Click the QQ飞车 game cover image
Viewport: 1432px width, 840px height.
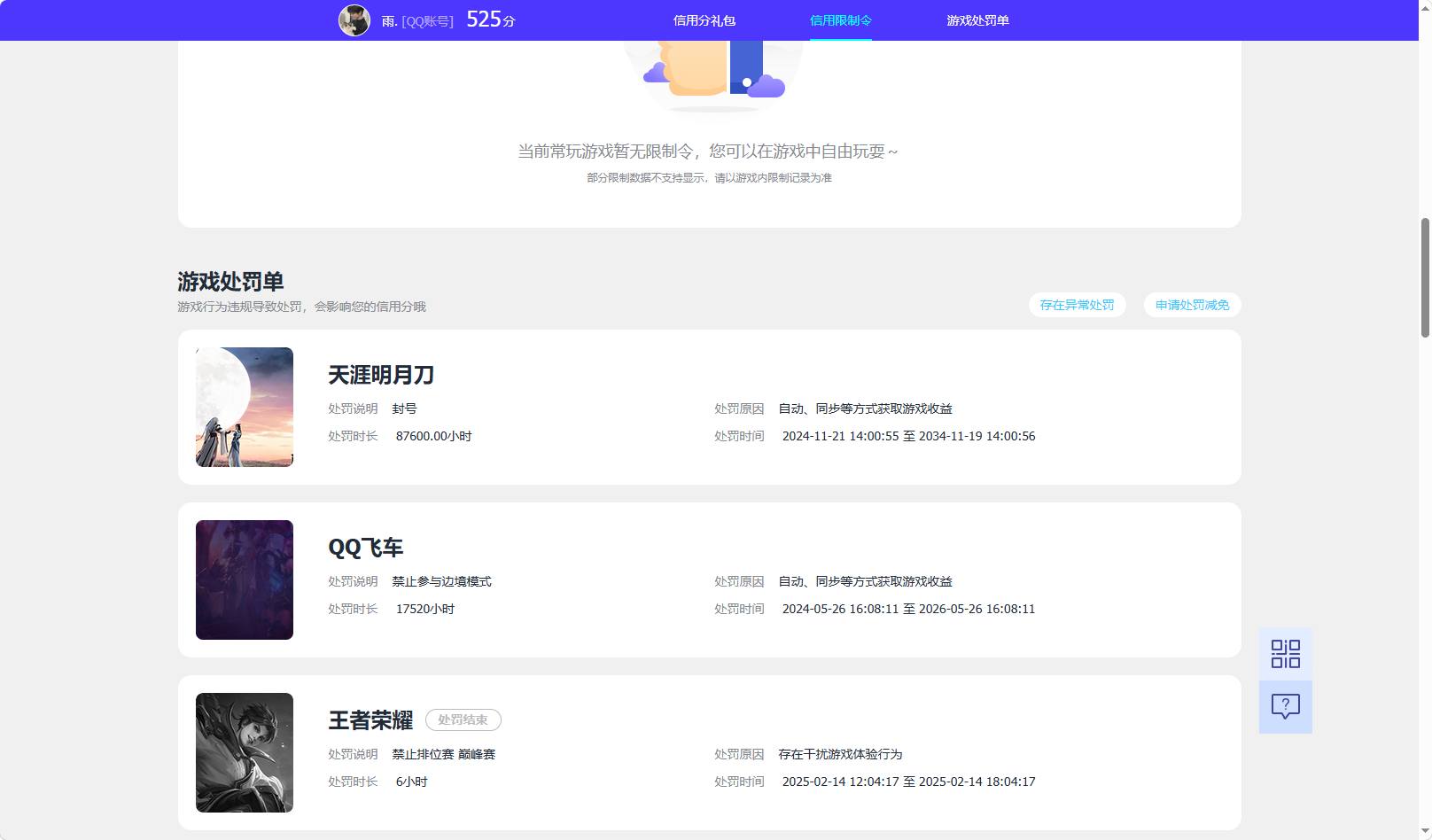(245, 579)
